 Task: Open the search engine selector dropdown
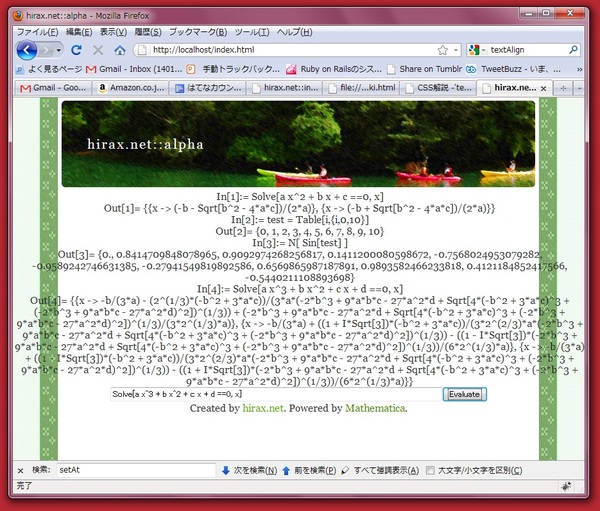click(478, 50)
